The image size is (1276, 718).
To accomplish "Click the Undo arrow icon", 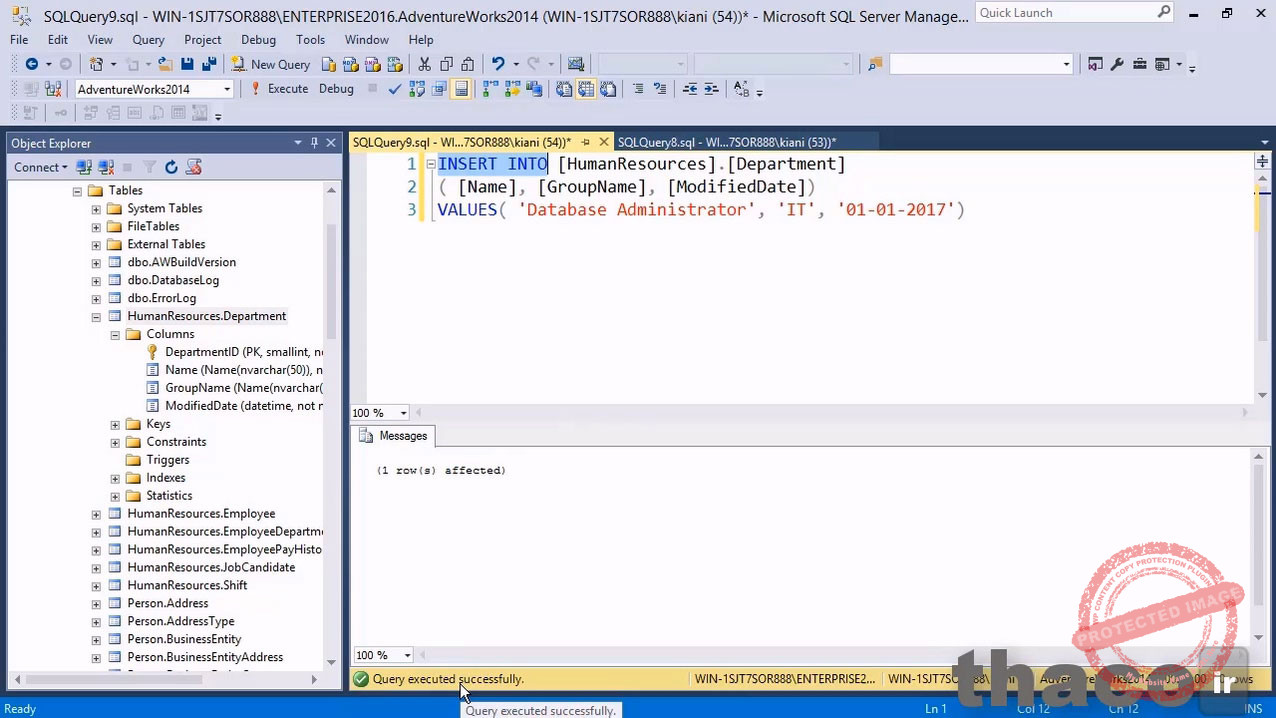I will pos(498,64).
